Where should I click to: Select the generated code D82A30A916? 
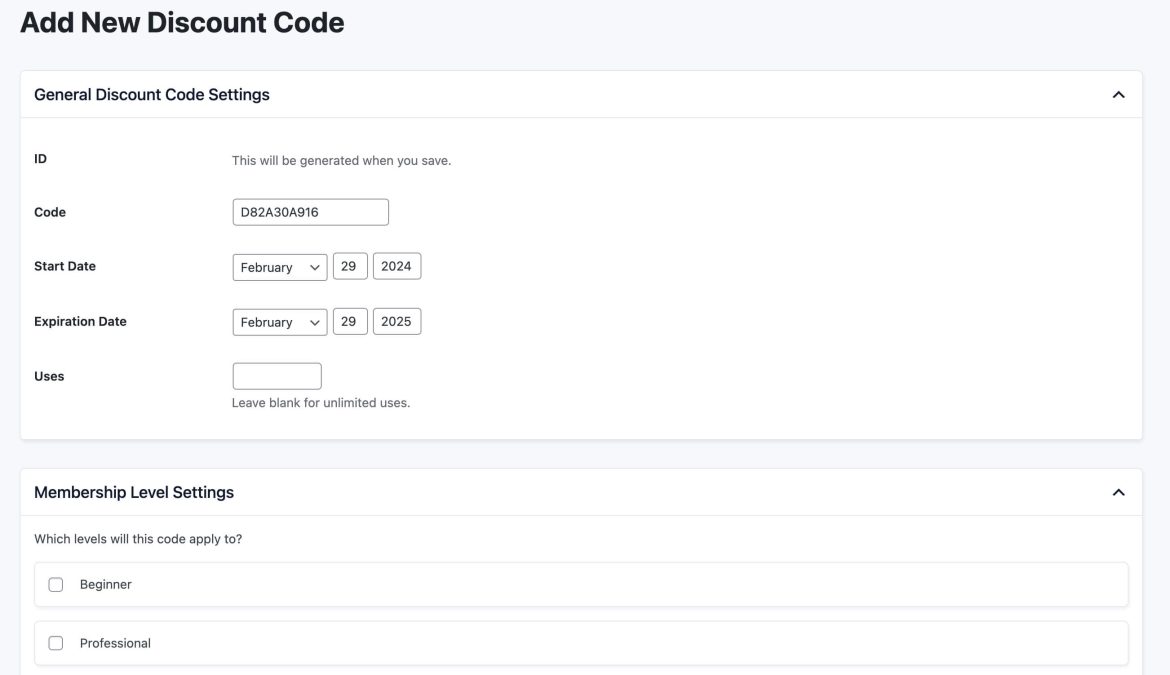[x=311, y=211]
